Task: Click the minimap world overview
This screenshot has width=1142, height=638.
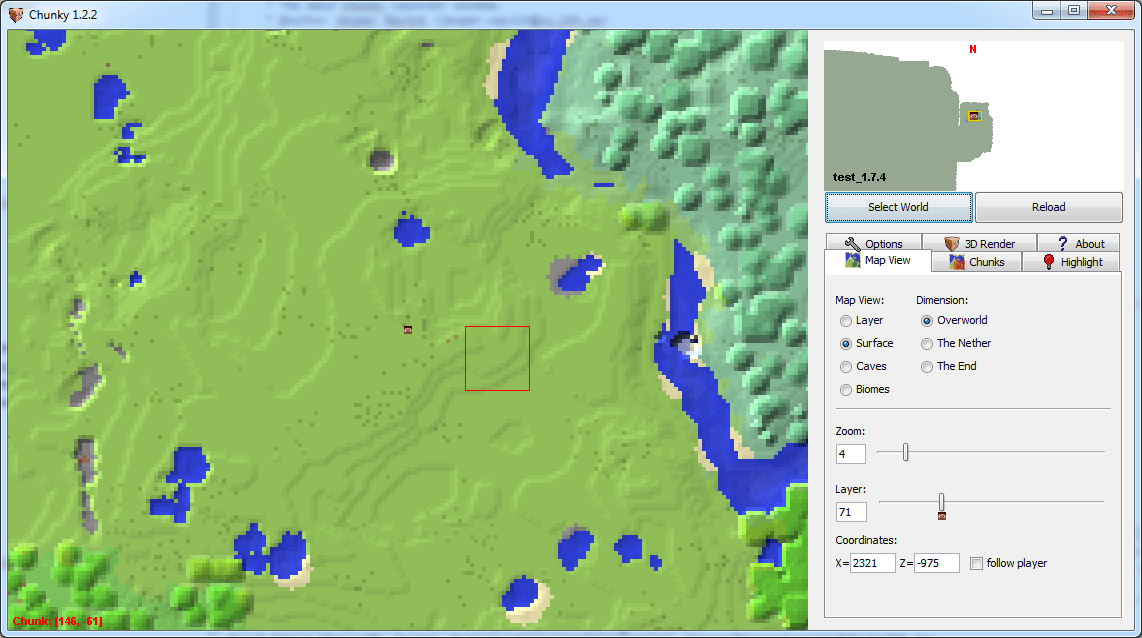Action: (973, 116)
